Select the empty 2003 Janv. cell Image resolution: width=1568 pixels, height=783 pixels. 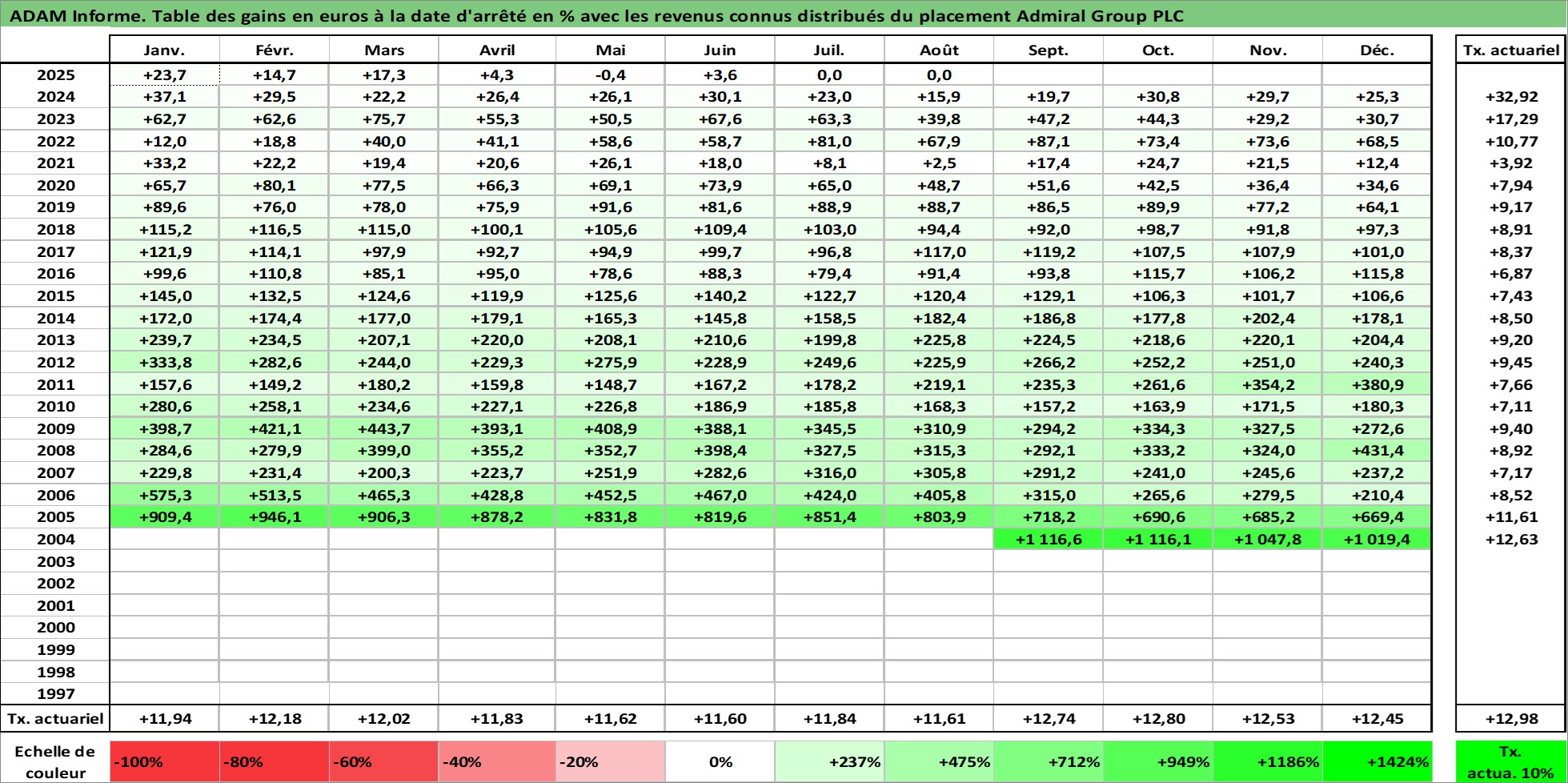pos(164,562)
